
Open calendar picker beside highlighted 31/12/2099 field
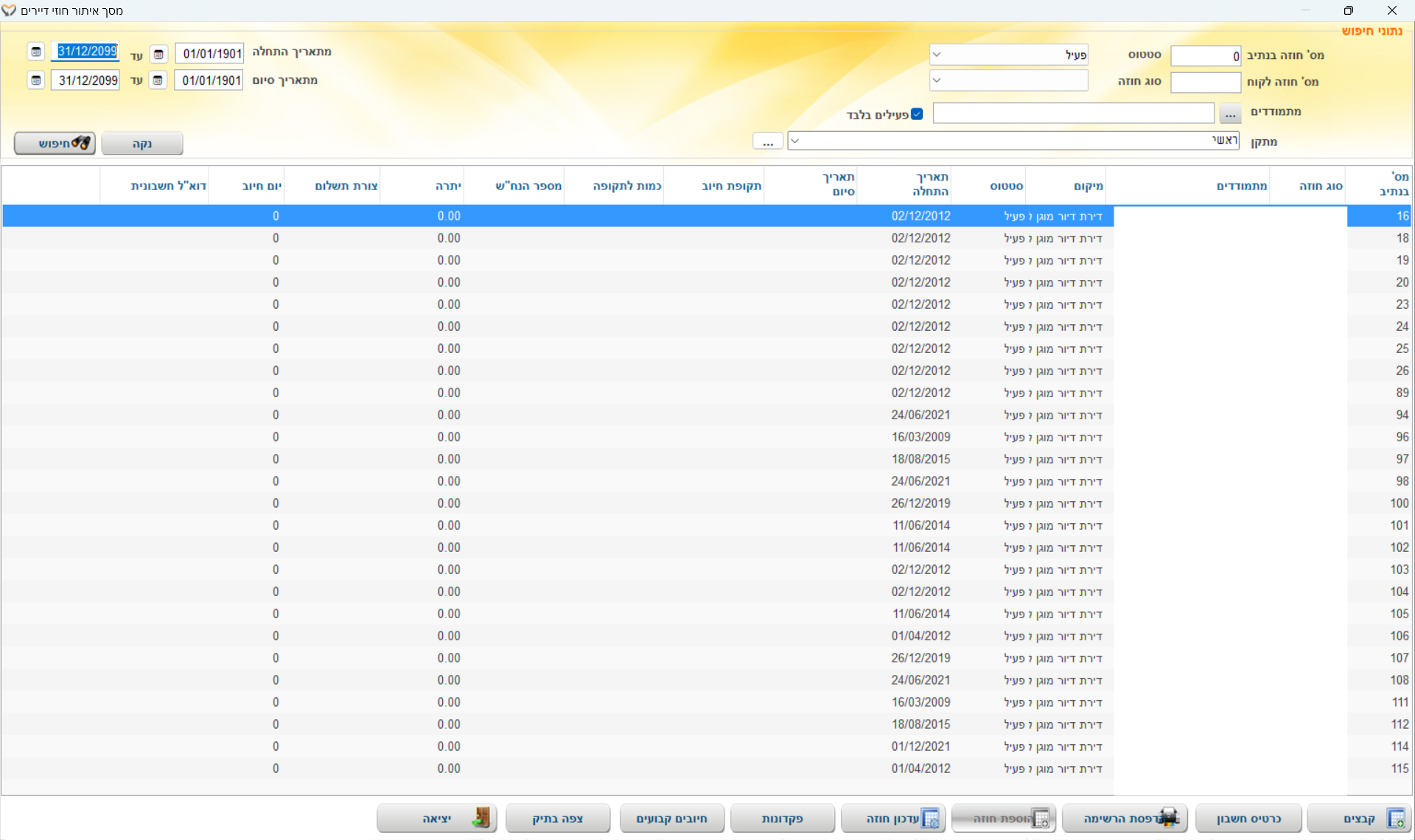click(x=35, y=52)
